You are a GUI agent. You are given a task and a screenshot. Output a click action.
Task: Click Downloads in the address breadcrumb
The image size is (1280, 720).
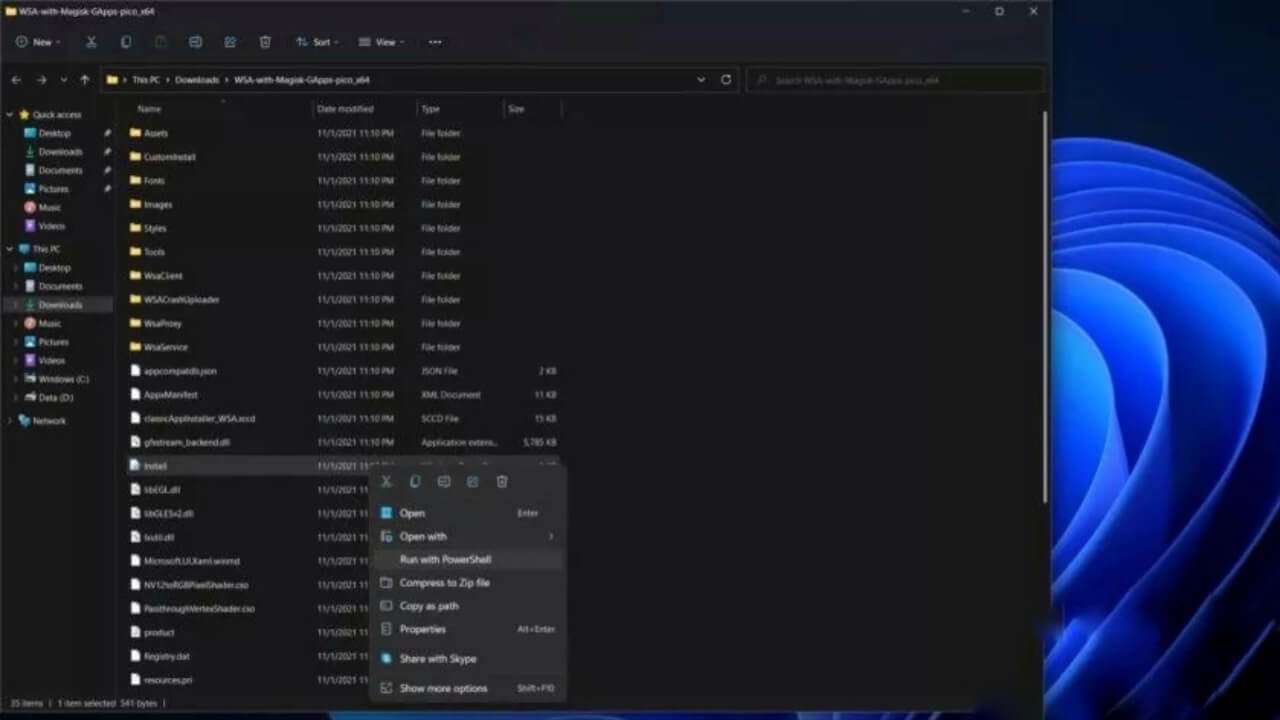click(x=197, y=80)
